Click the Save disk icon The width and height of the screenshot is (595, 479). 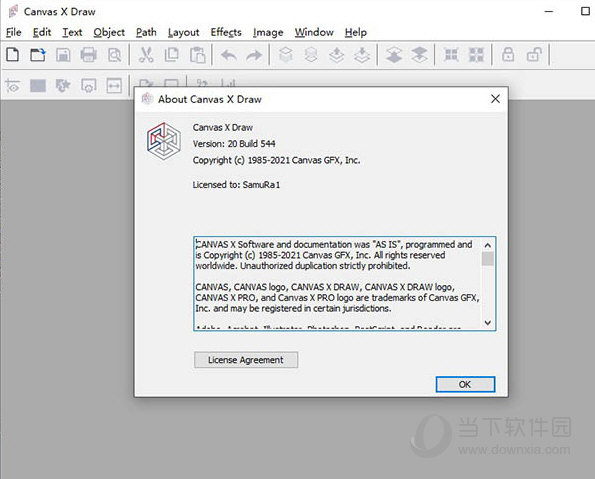point(63,55)
